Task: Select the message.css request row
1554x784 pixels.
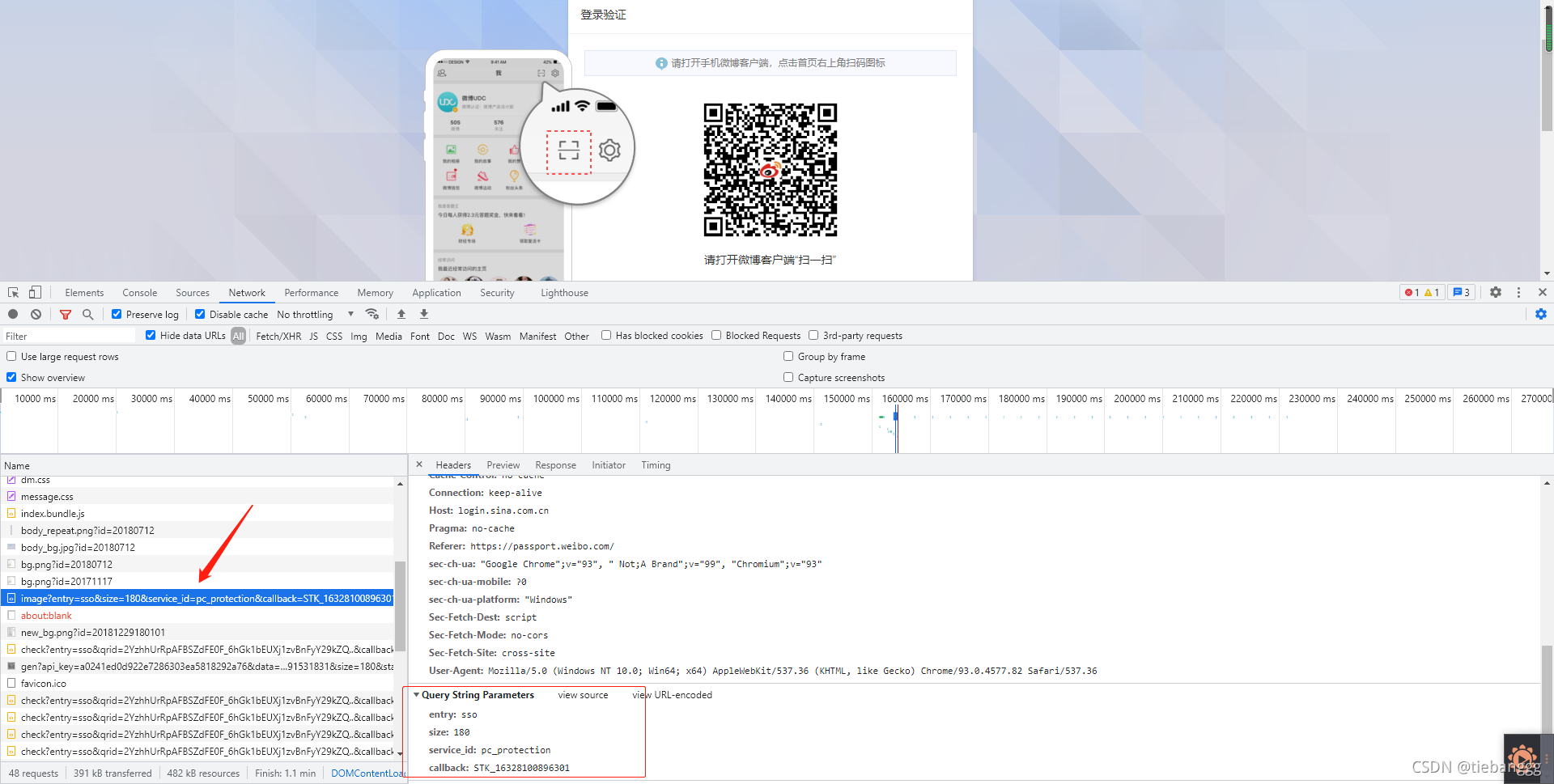Action: [197, 497]
